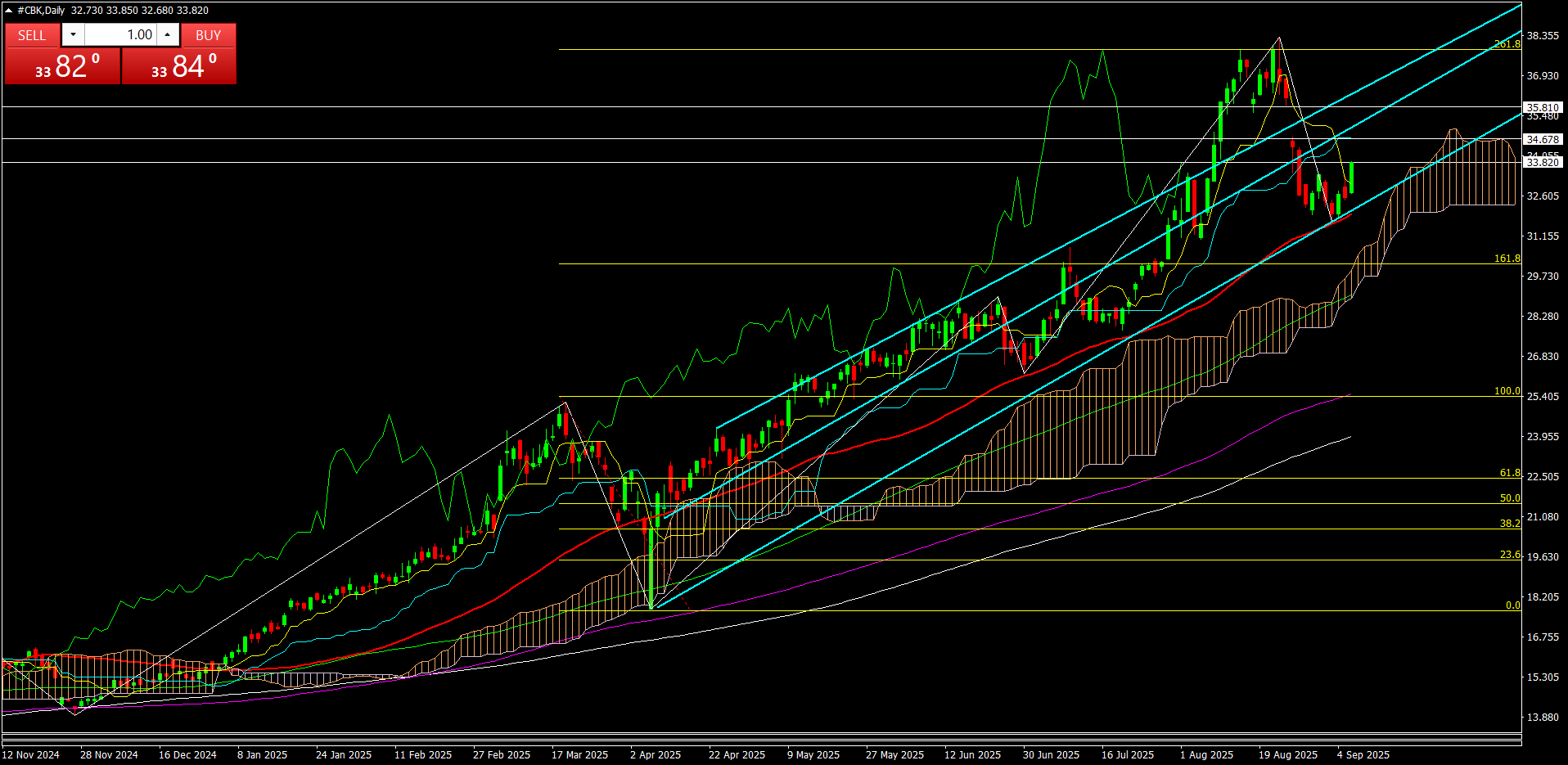Click the BUY button
Image resolution: width=1568 pixels, height=765 pixels.
208,35
